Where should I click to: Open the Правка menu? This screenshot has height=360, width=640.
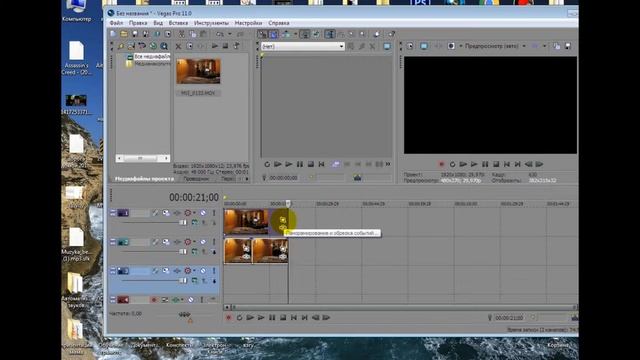138,23
